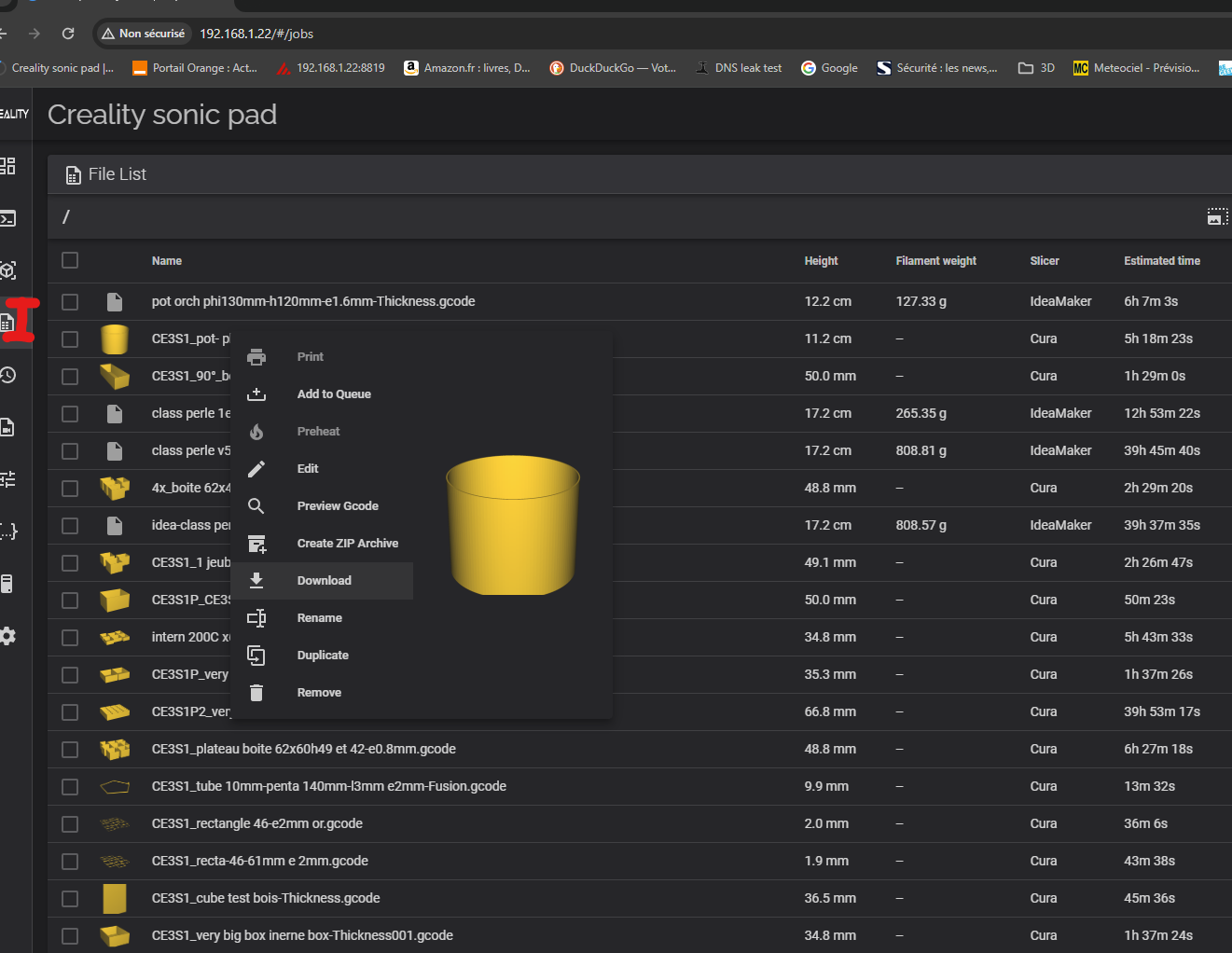Click the pencil Edit icon
The height and width of the screenshot is (953, 1232).
click(x=256, y=469)
